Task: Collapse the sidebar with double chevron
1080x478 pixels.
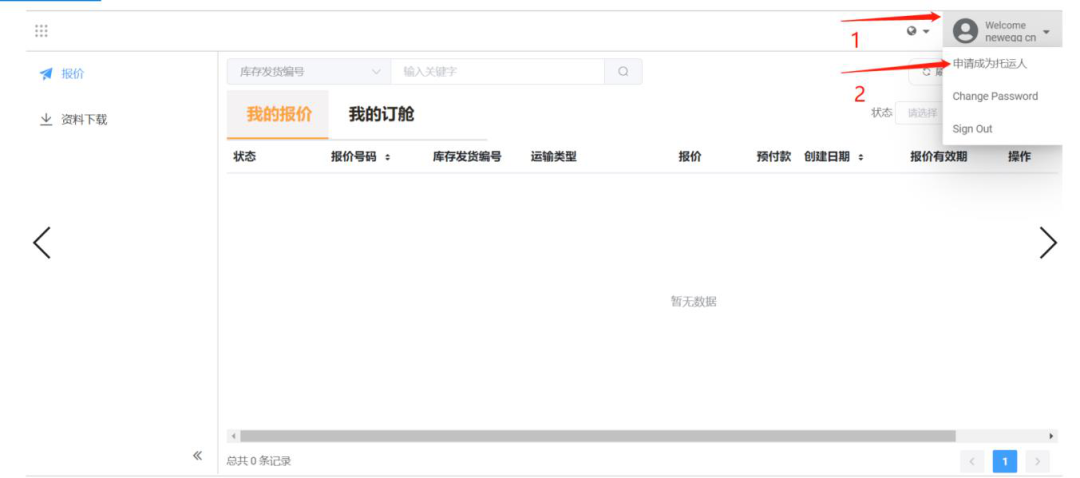Action: pos(197,455)
